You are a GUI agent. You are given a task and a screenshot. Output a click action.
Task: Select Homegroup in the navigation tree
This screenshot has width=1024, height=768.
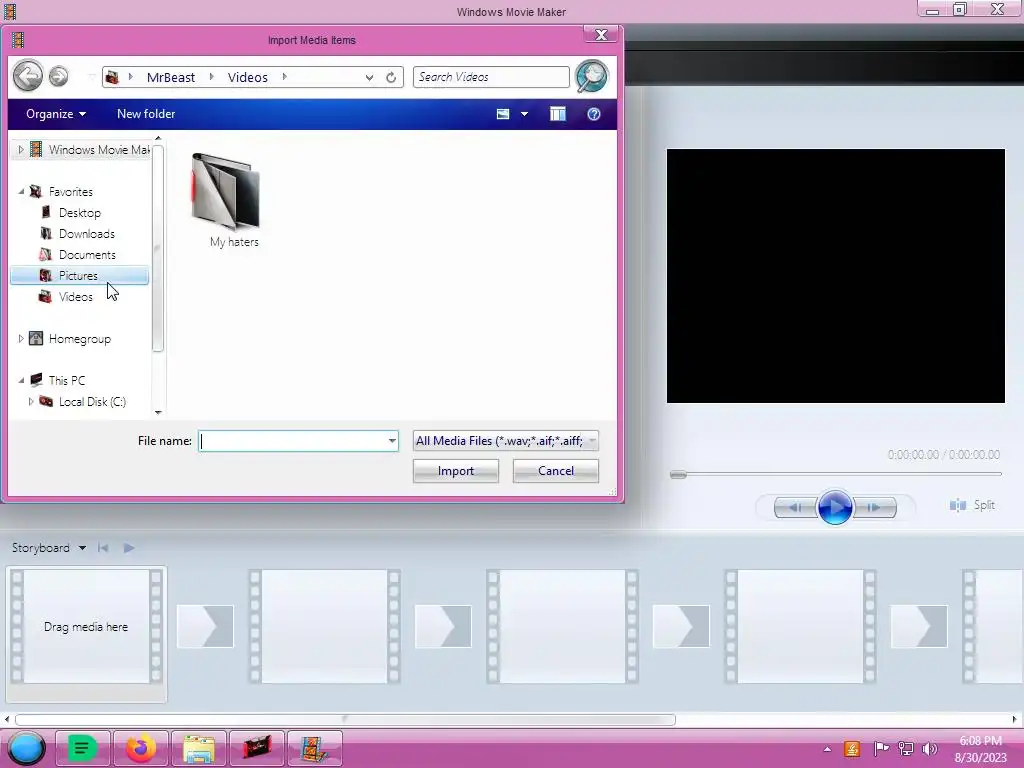[x=80, y=339]
